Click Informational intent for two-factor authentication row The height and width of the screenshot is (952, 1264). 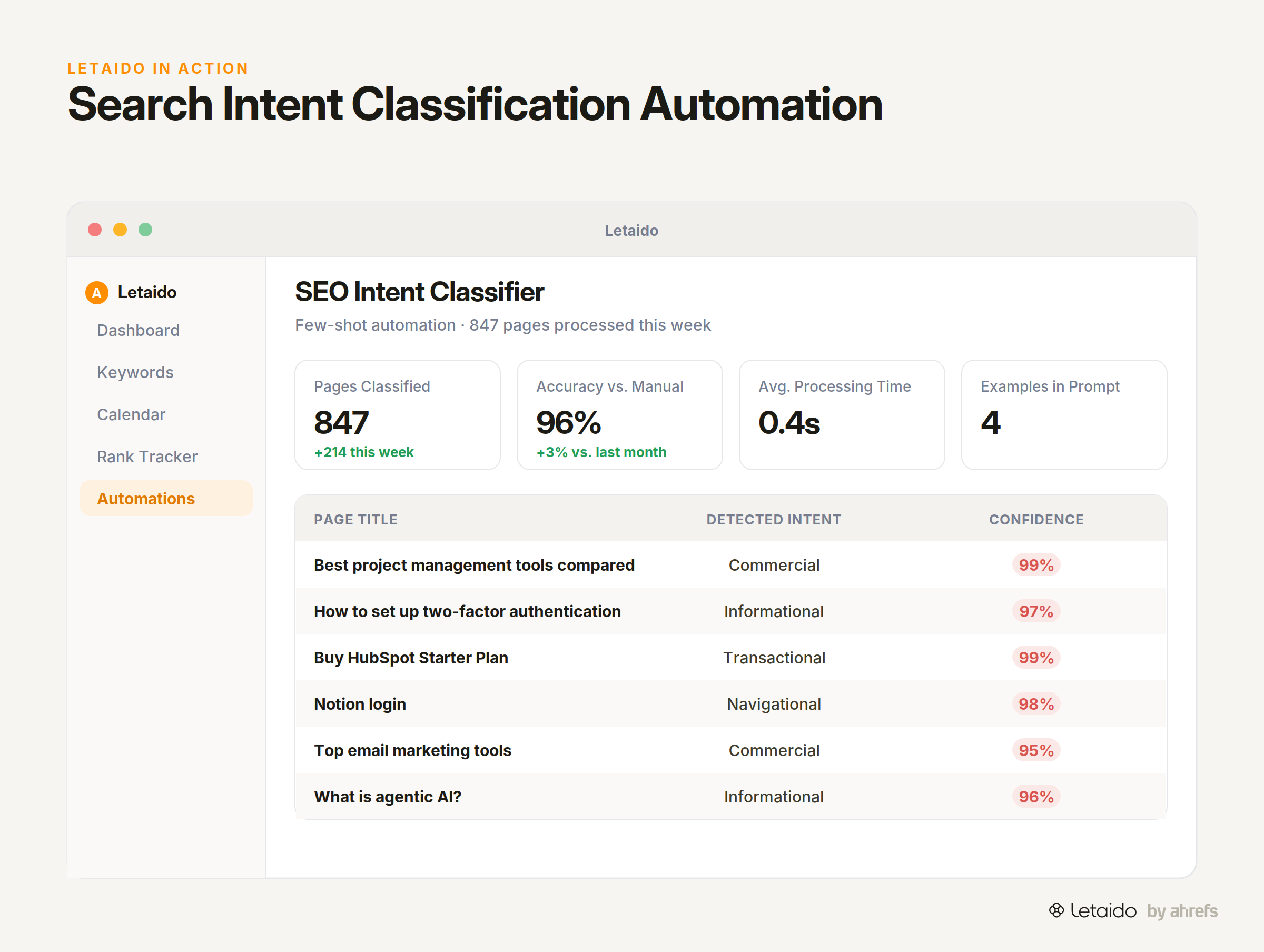pos(774,611)
